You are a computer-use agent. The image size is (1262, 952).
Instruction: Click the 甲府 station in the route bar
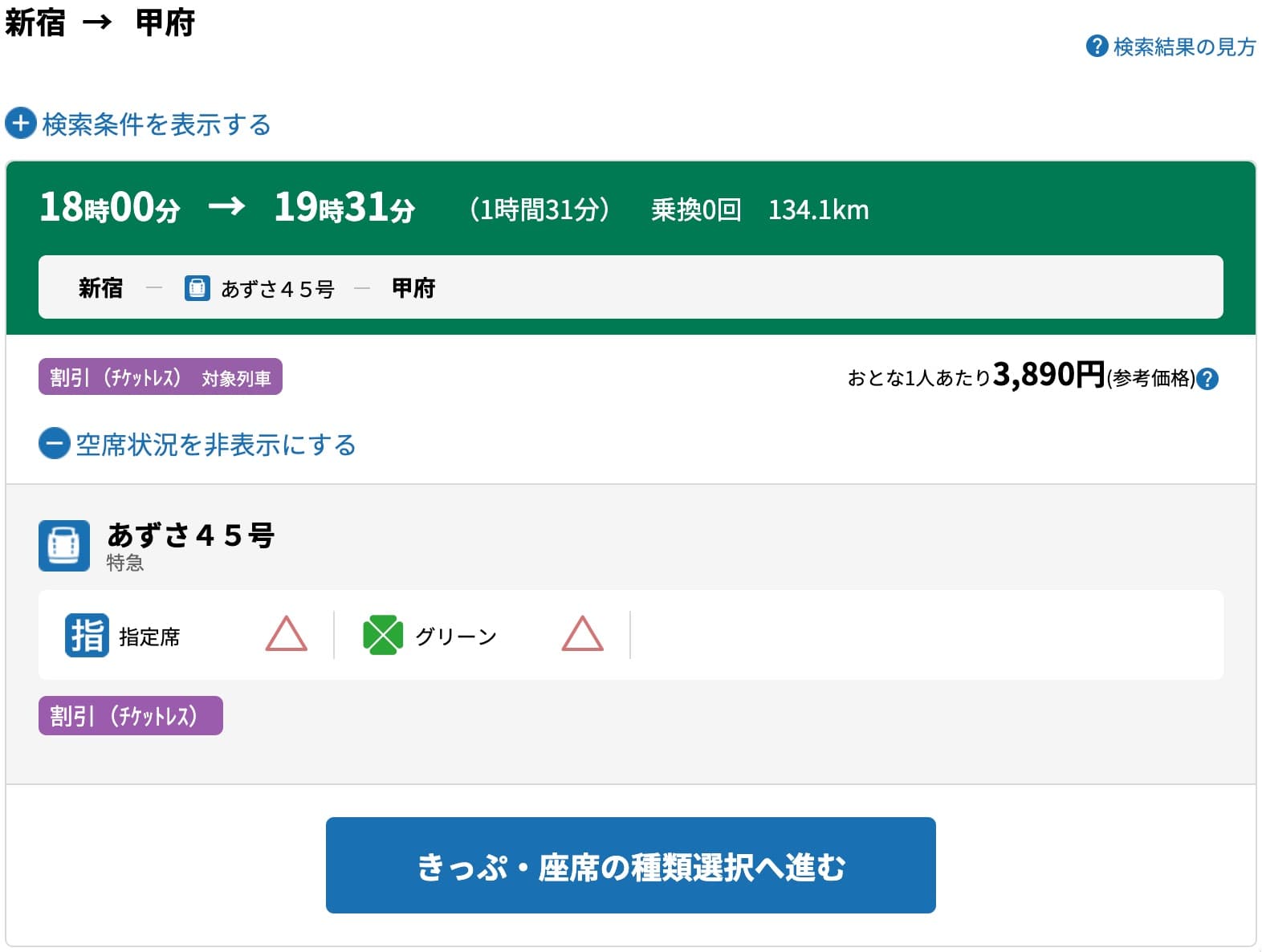tap(413, 288)
